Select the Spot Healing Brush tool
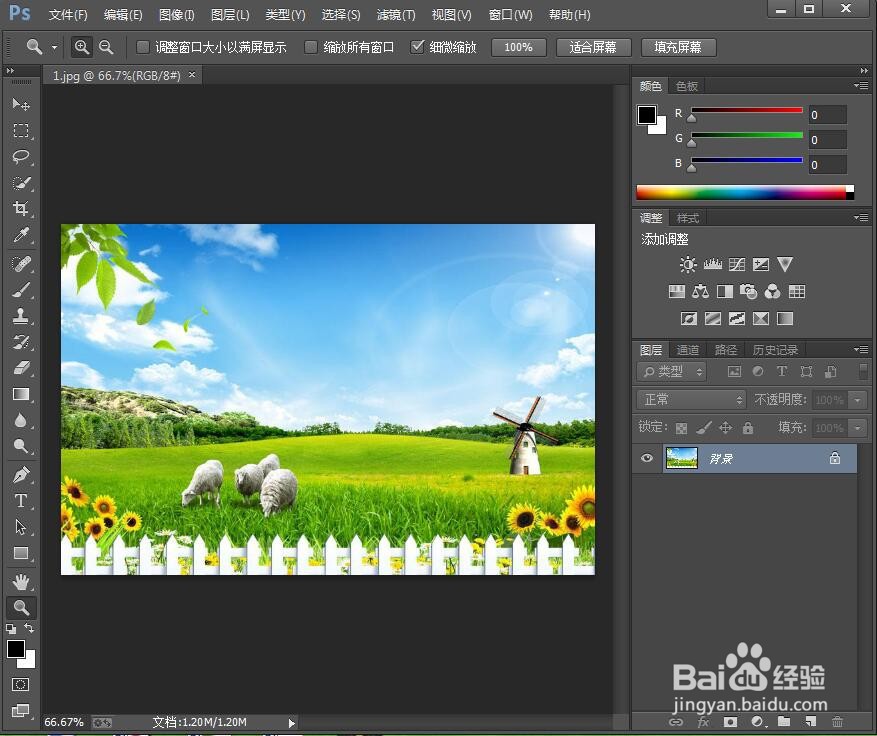 click(x=21, y=263)
